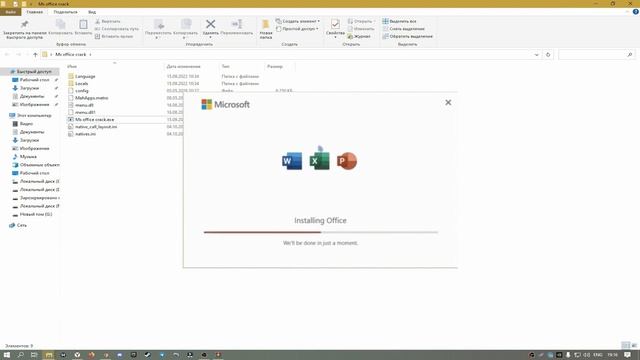Image resolution: width=640 pixels, height=360 pixels.
Task: Click the Task View taskbar icon
Action: click(x=34, y=355)
